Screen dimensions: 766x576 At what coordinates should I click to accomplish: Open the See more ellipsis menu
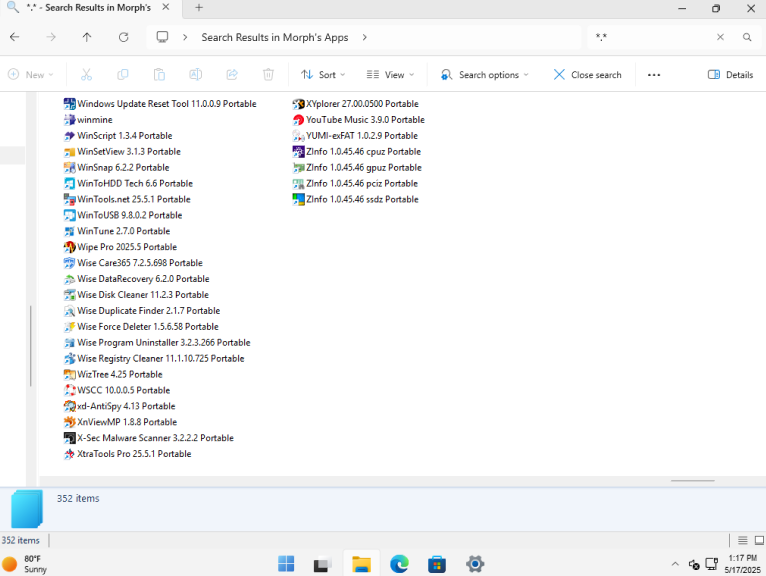tap(654, 75)
